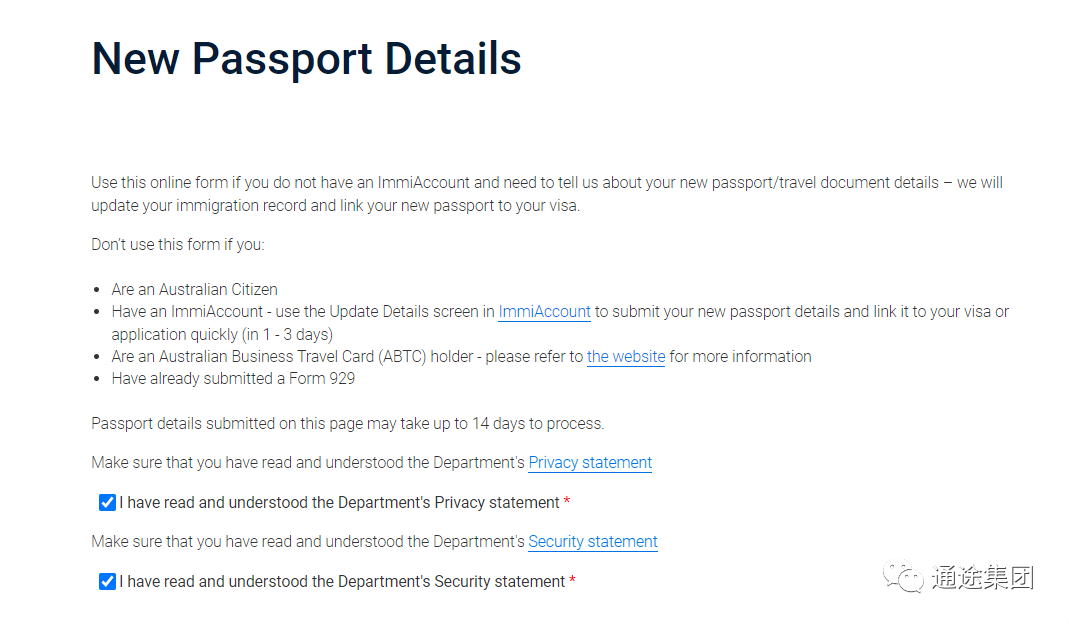This screenshot has width=1069, height=624.
Task: Click the red asterisk after Privacy statement
Action: tap(567, 501)
